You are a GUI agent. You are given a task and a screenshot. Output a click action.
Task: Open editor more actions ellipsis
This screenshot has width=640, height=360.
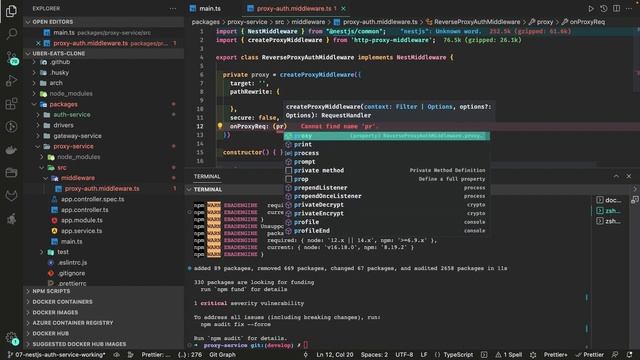[x=629, y=9]
